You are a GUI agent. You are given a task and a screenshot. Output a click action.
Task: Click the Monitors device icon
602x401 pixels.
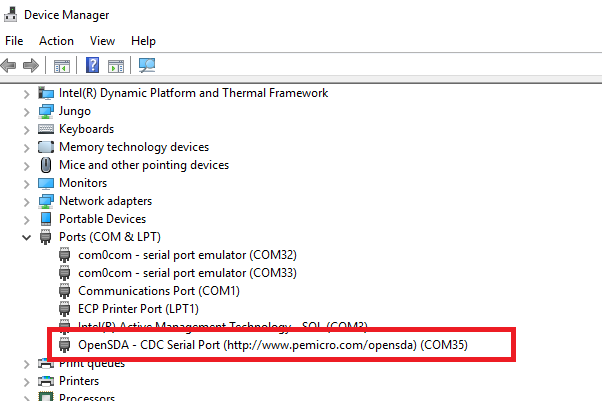click(46, 183)
